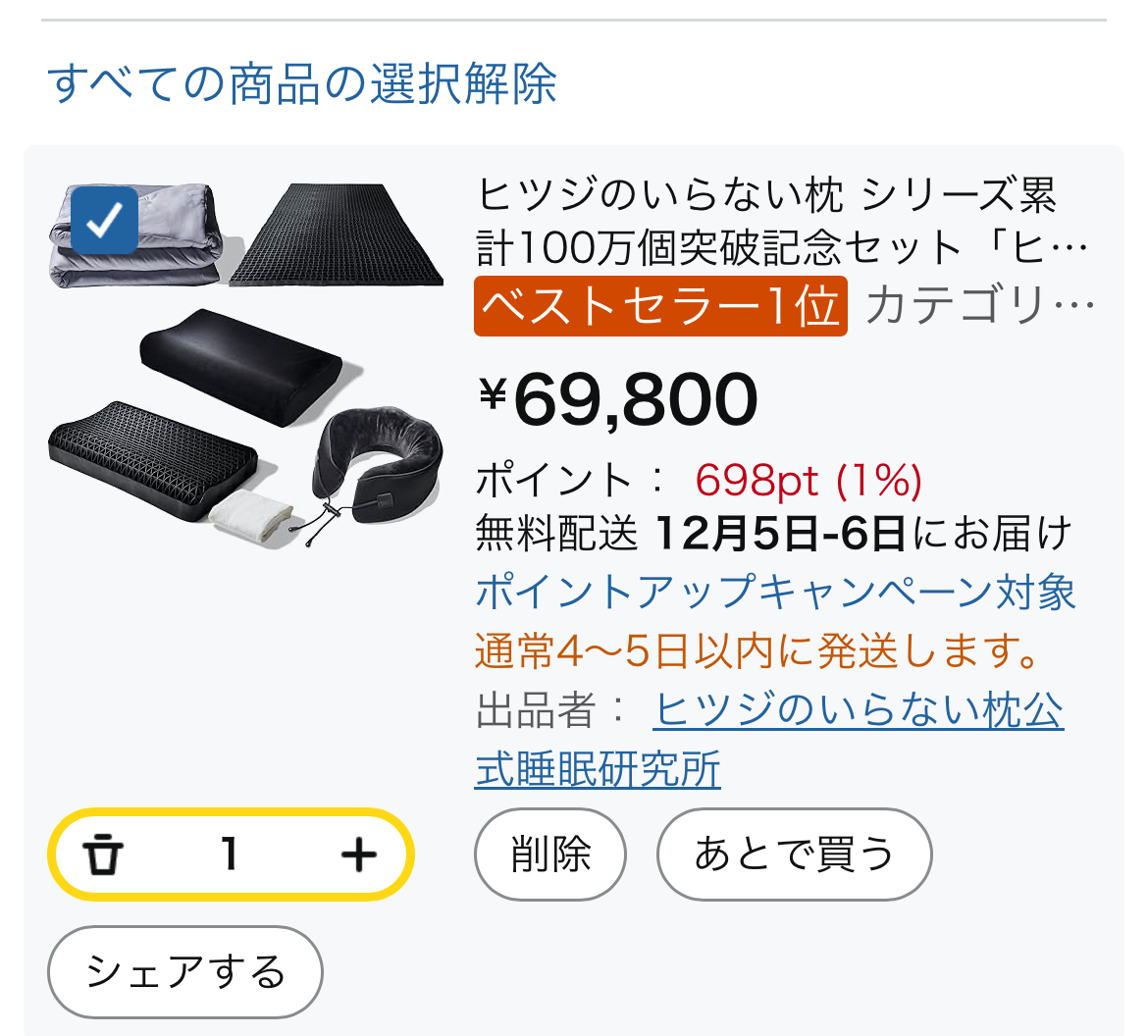Click すべての商品の選択解除 link
Image resolution: width=1148 pixels, height=1036 pixels.
pyautogui.click(x=302, y=83)
